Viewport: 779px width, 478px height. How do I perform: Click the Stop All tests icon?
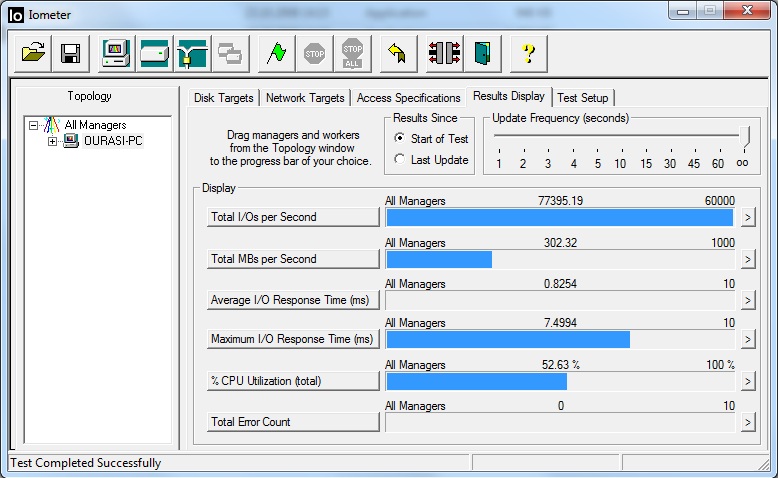[353, 53]
